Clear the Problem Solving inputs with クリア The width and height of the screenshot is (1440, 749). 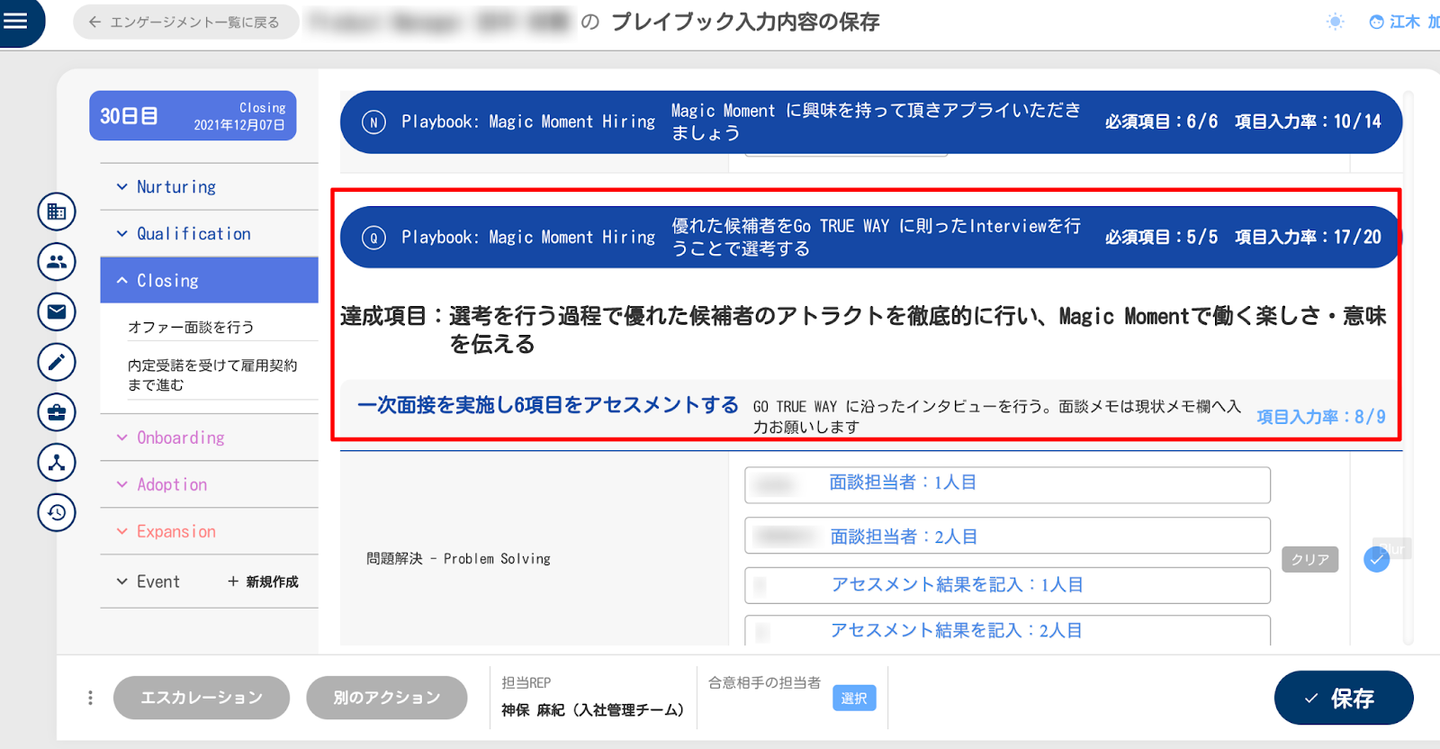point(1310,560)
